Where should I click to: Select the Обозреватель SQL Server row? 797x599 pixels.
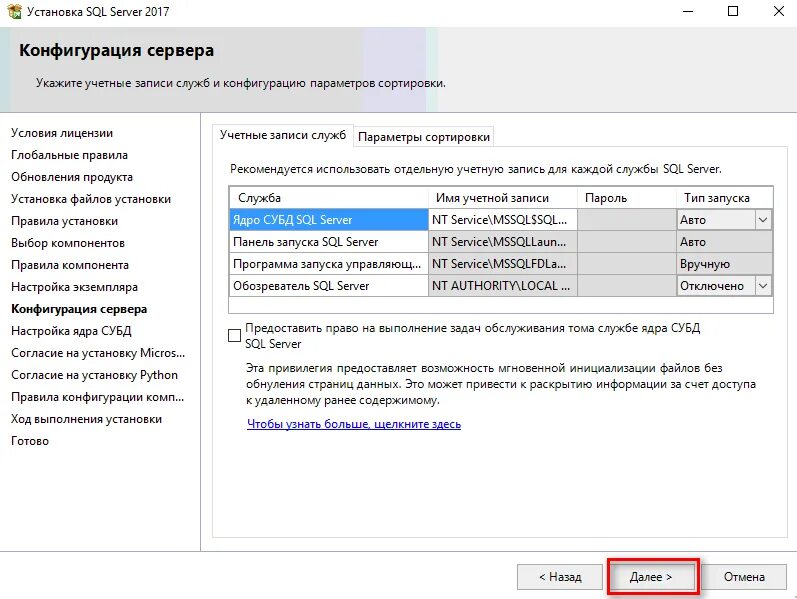click(x=328, y=286)
